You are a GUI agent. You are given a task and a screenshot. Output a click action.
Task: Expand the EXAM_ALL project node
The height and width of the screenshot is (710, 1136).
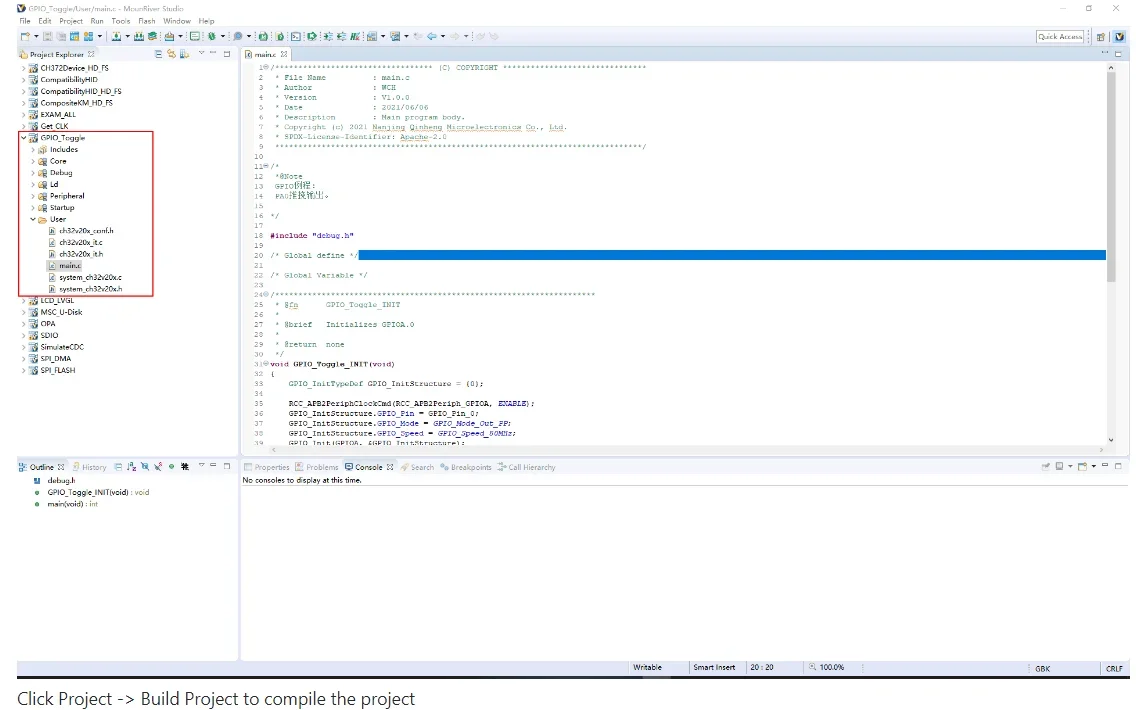[x=24, y=115]
